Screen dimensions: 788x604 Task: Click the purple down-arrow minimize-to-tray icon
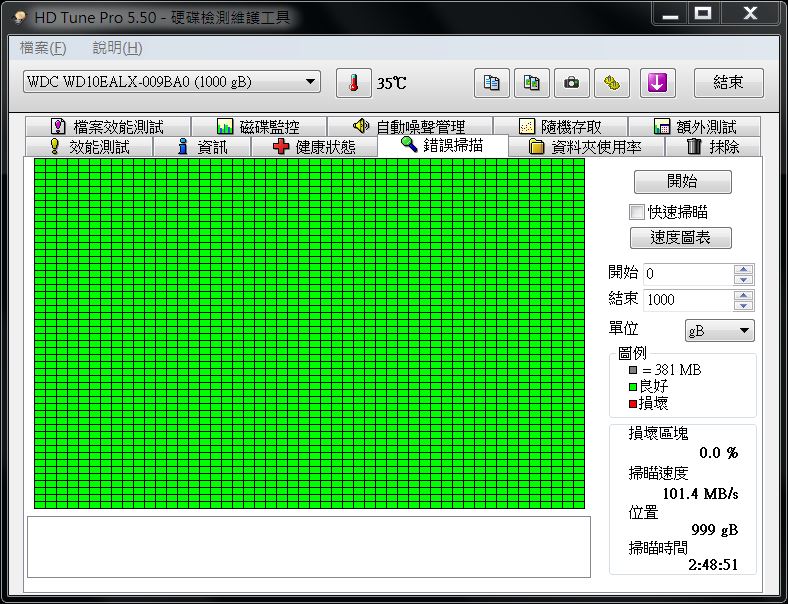(x=657, y=83)
